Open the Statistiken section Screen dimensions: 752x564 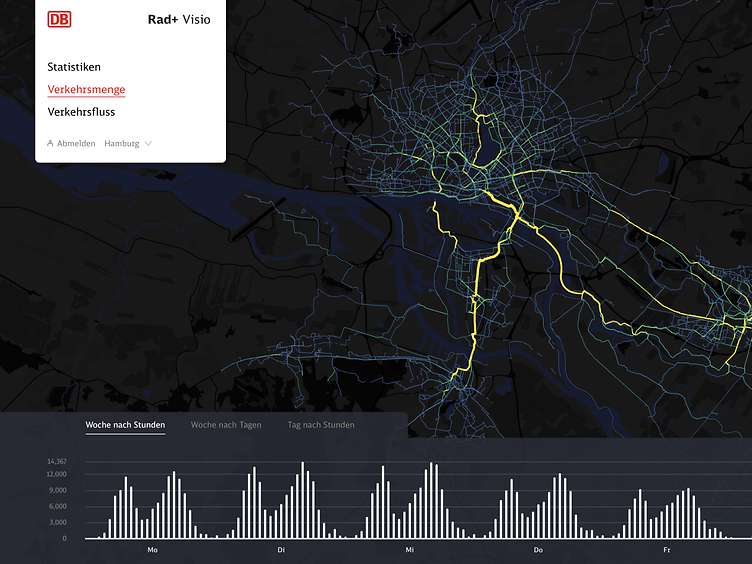pyautogui.click(x=74, y=67)
